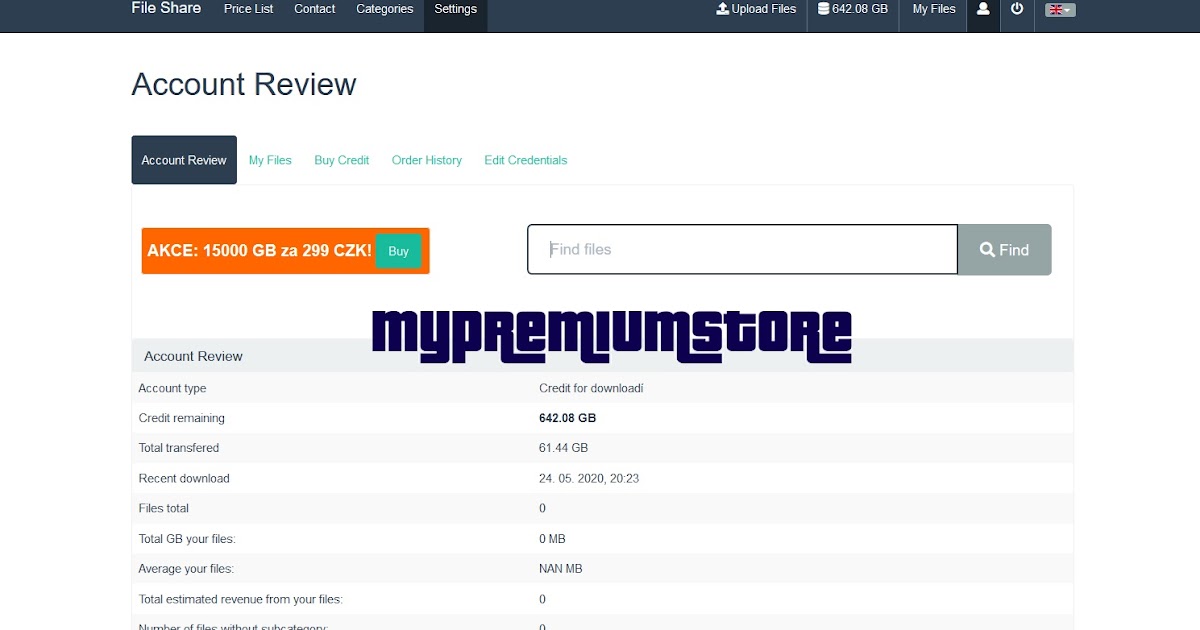Click the green Buy button for 15000 GB offer
This screenshot has width=1200, height=630.
398,251
